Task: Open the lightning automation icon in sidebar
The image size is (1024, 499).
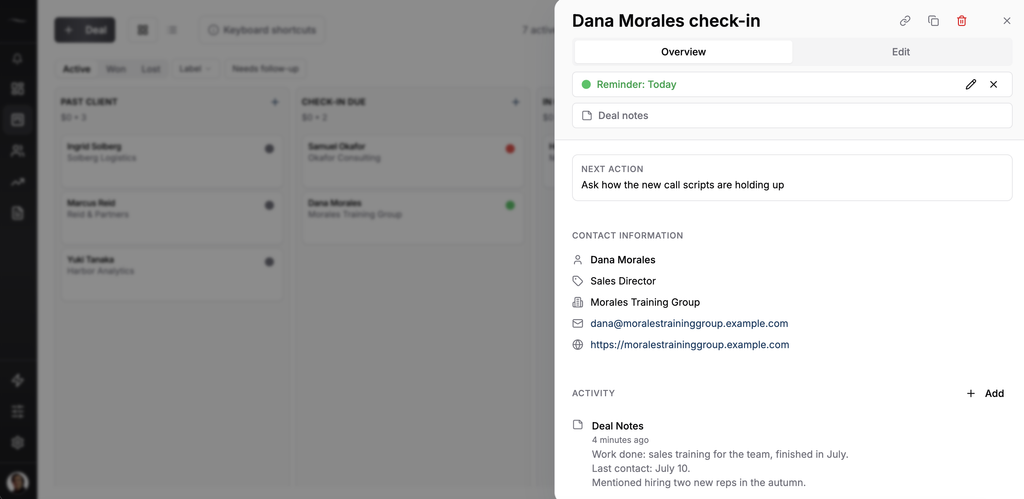Action: (x=18, y=381)
